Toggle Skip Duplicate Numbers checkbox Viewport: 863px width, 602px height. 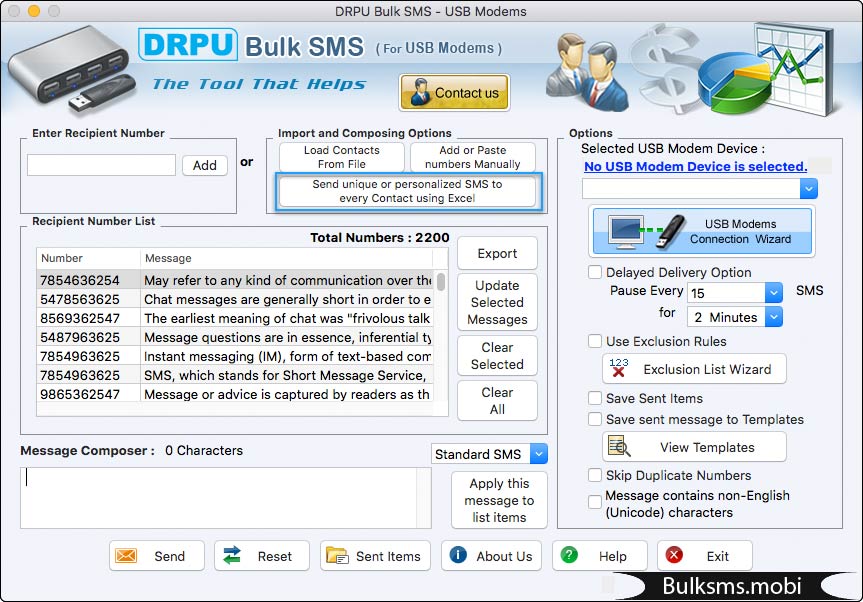[x=594, y=475]
